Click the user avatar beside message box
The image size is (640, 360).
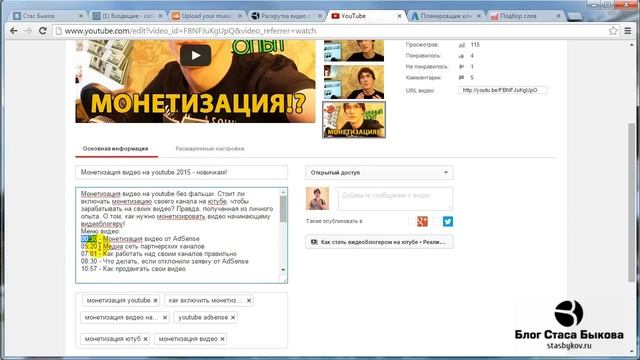[x=317, y=198]
